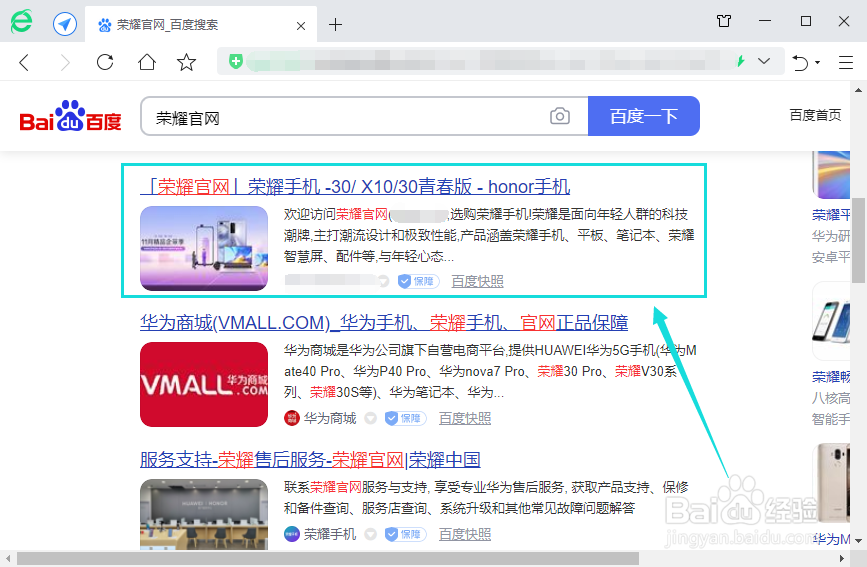Image resolution: width=867 pixels, height=567 pixels.
Task: Click the purple 荣耀手机 source icon
Action: [x=291, y=534]
